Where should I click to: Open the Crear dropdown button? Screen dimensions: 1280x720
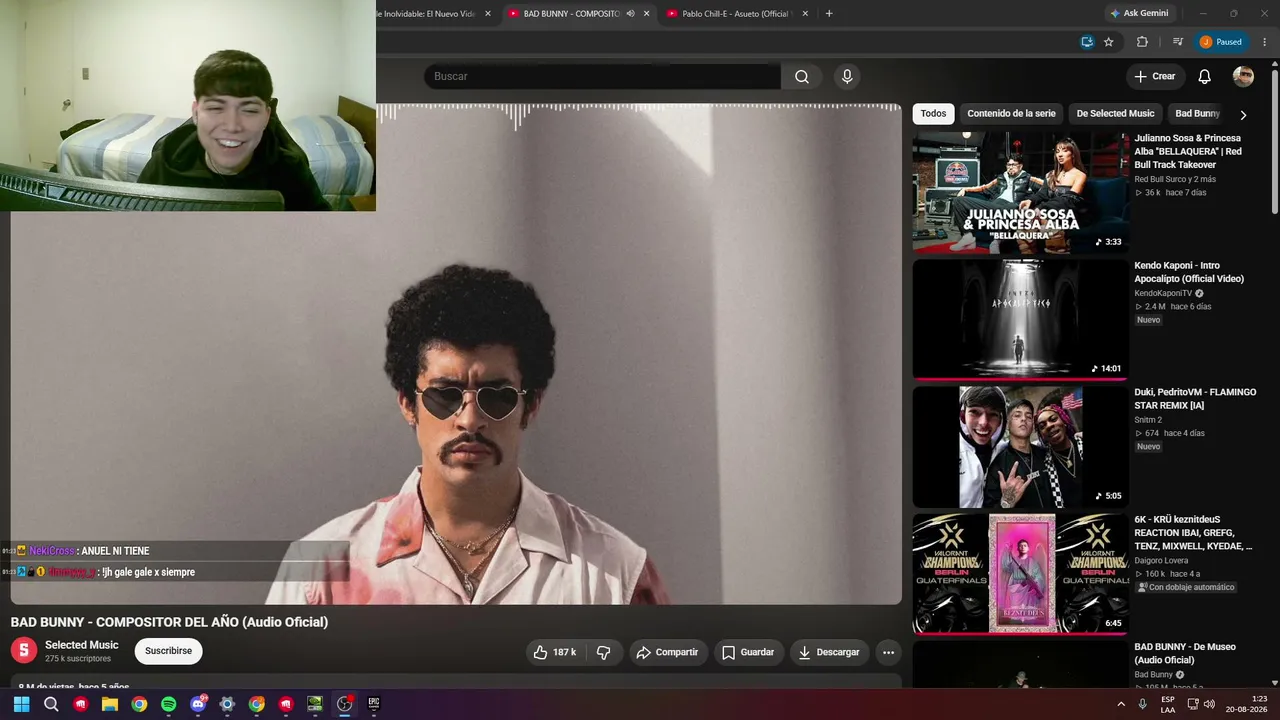click(x=1155, y=77)
